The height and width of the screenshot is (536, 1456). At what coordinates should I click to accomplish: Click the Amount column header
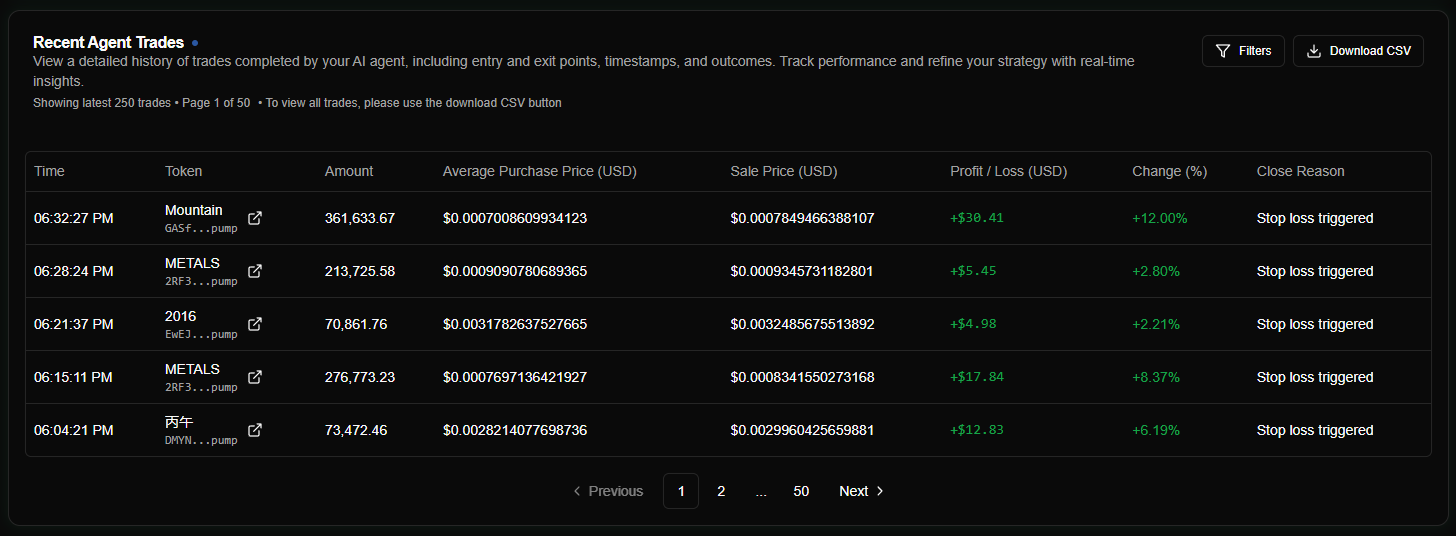click(349, 171)
